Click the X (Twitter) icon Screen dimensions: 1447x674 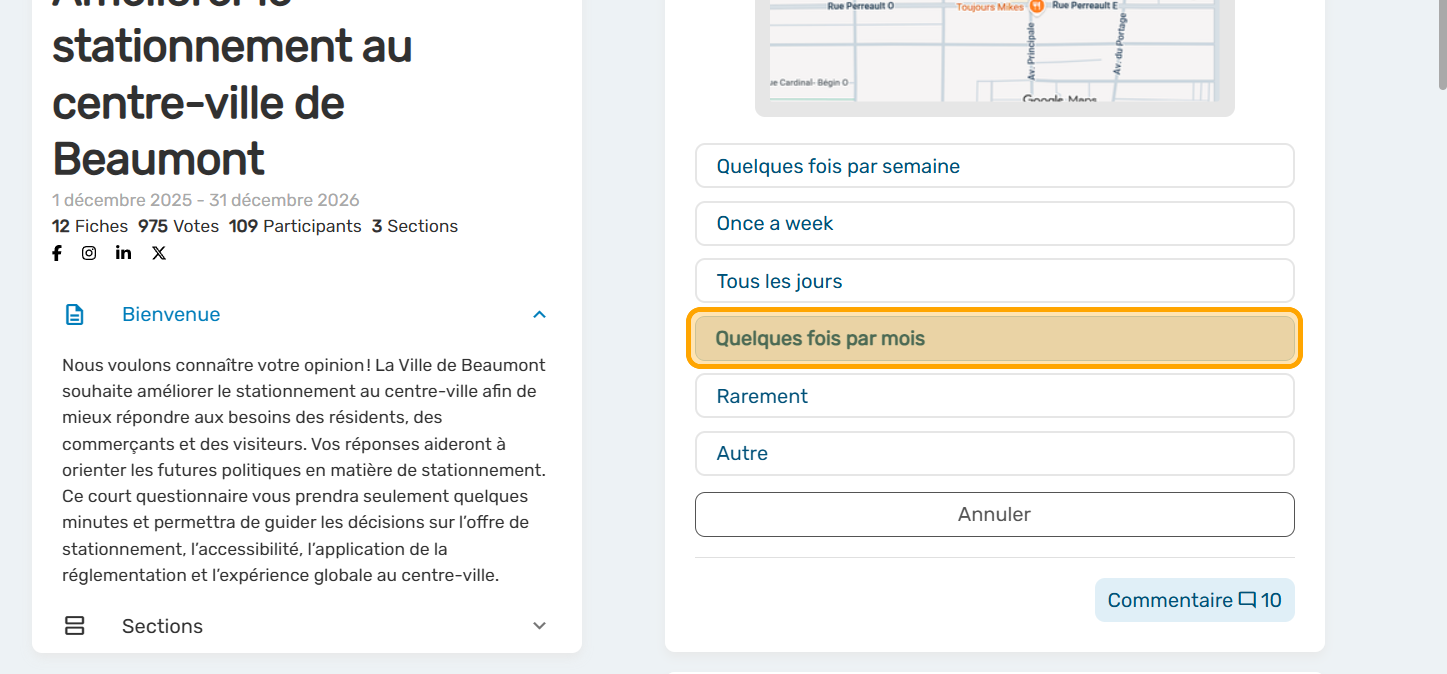tap(159, 253)
